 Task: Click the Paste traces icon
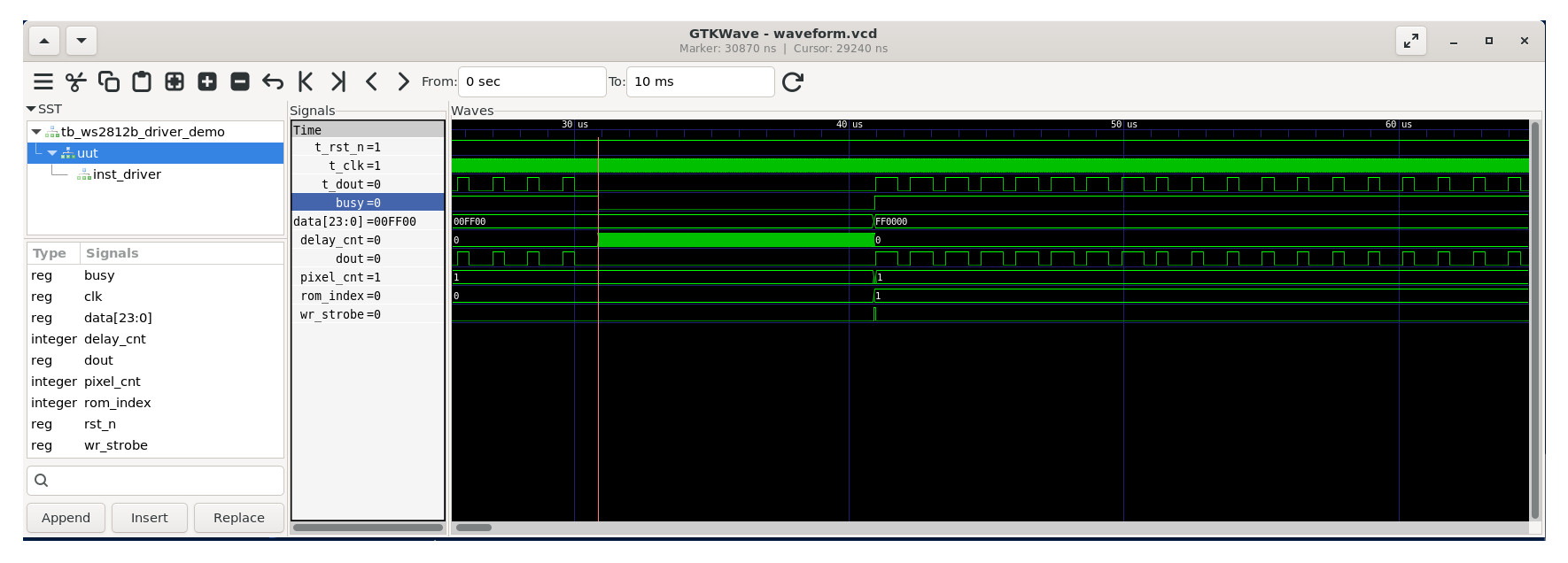(142, 82)
